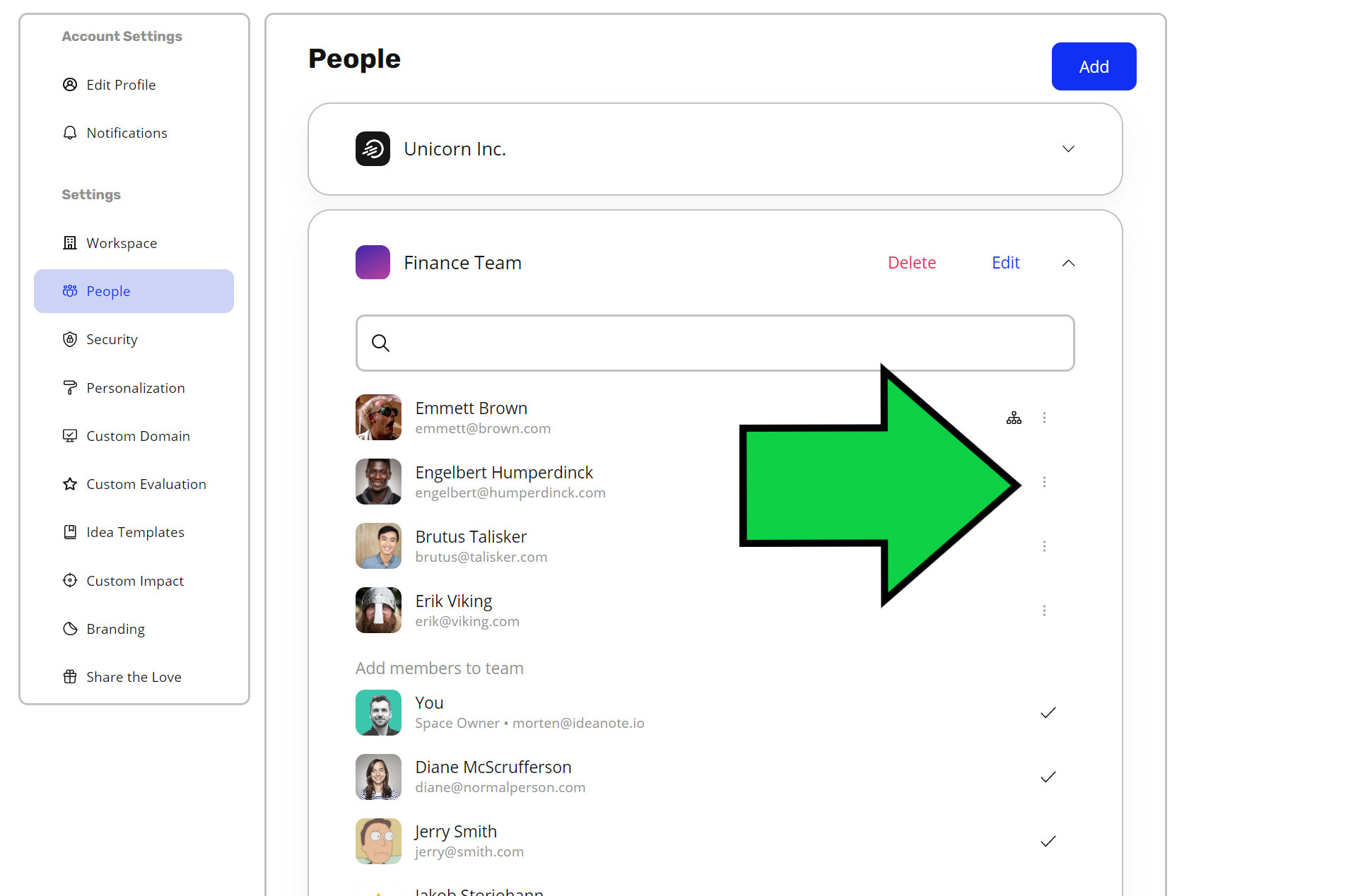This screenshot has height=896, width=1365.
Task: Click the search magnifier icon
Action: [380, 343]
